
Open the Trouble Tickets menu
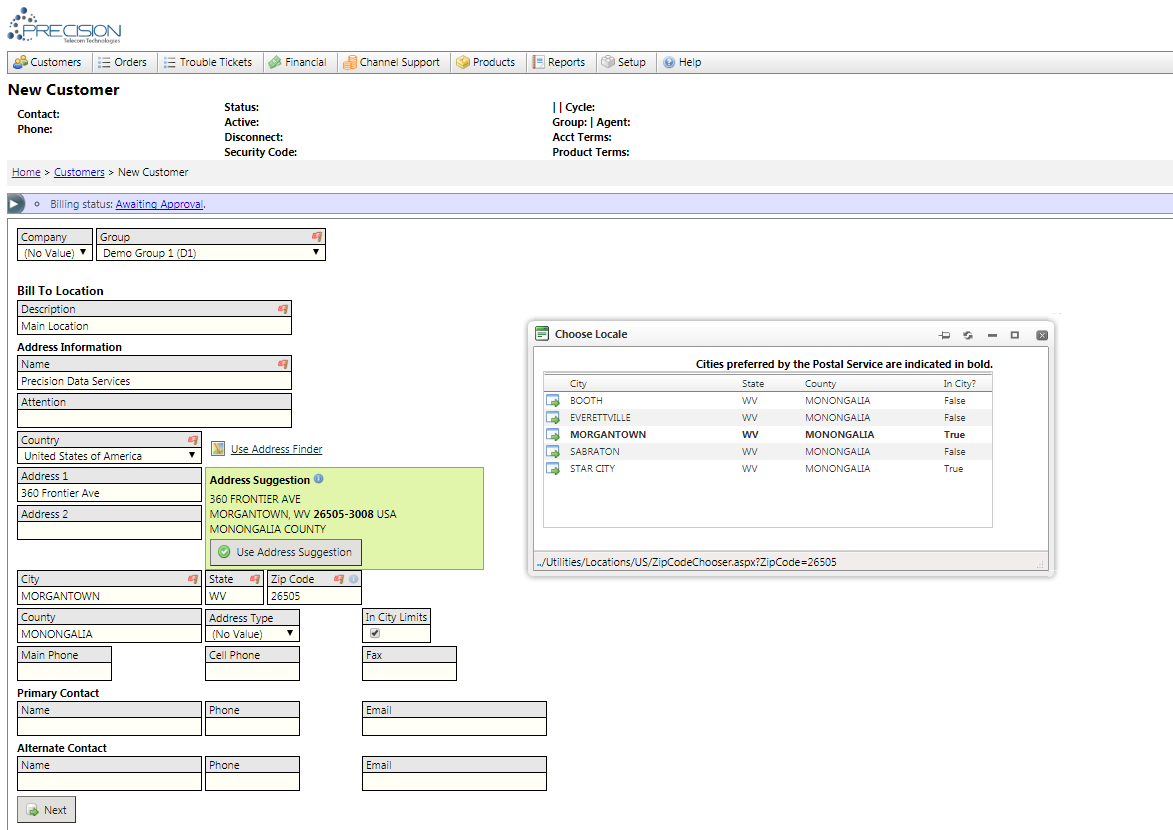tap(208, 62)
